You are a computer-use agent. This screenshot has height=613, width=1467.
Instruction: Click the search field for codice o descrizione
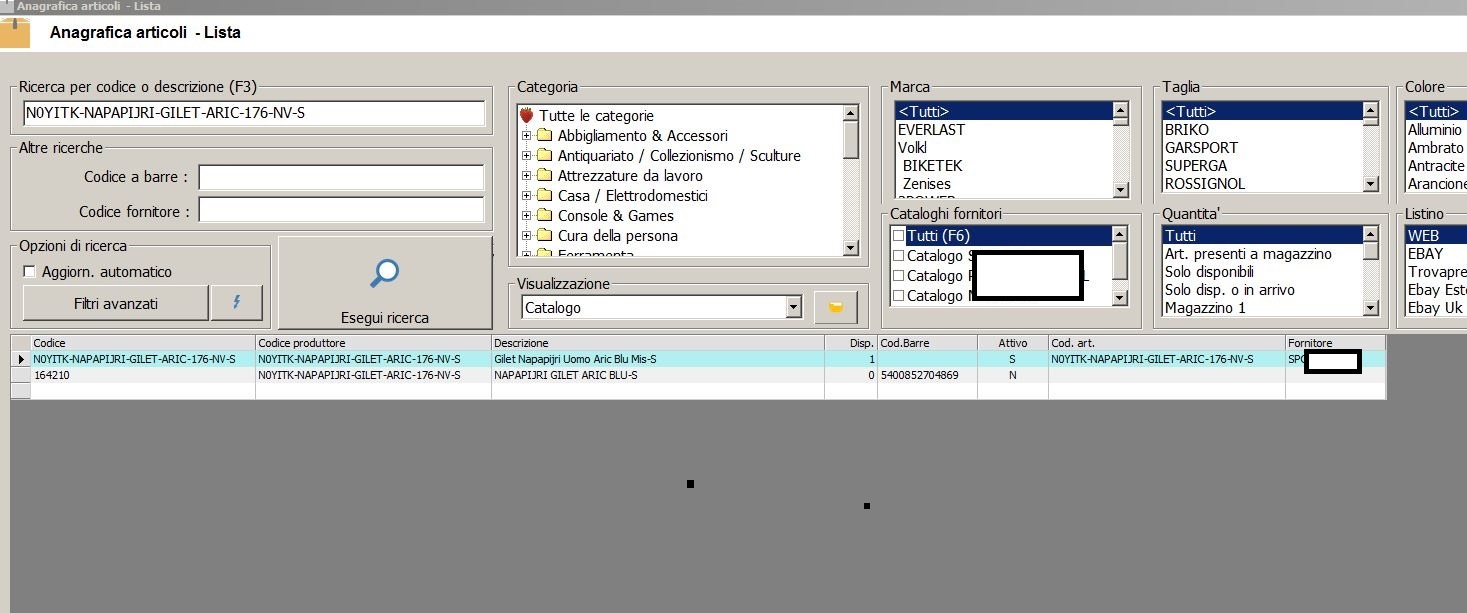pyautogui.click(x=254, y=113)
